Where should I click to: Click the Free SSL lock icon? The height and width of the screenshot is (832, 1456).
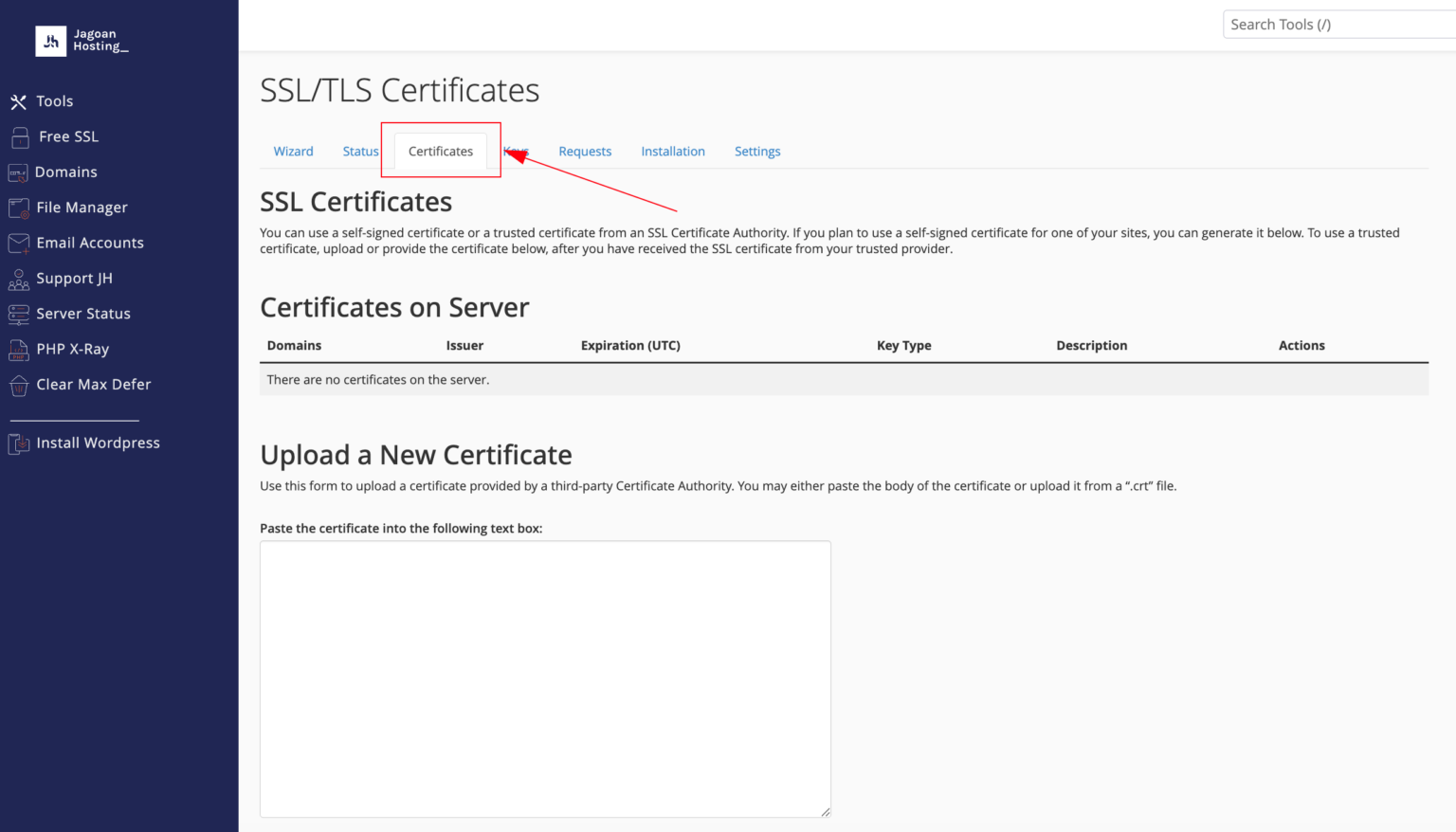(20, 137)
